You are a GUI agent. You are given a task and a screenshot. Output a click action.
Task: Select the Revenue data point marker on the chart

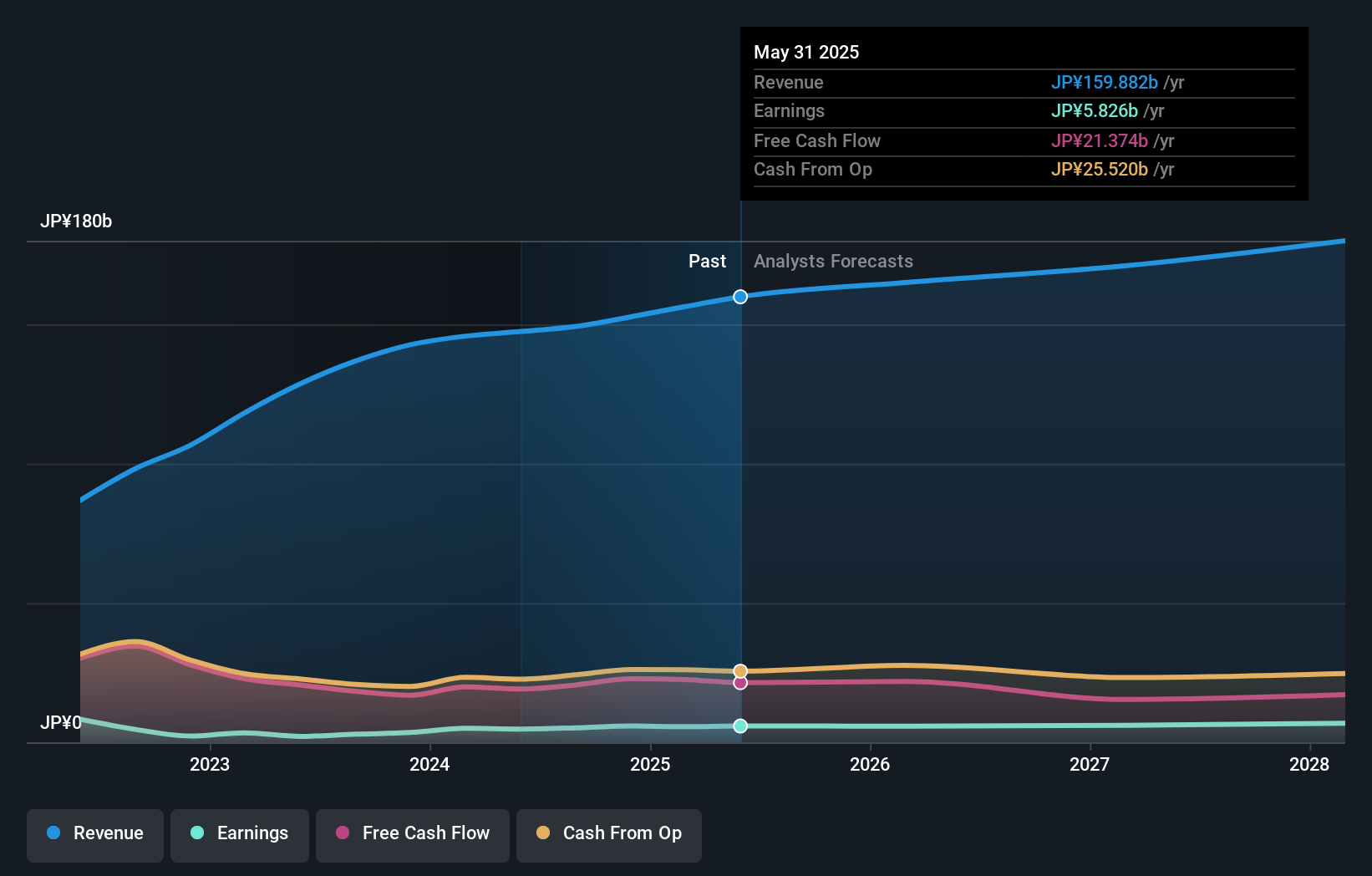[x=739, y=296]
